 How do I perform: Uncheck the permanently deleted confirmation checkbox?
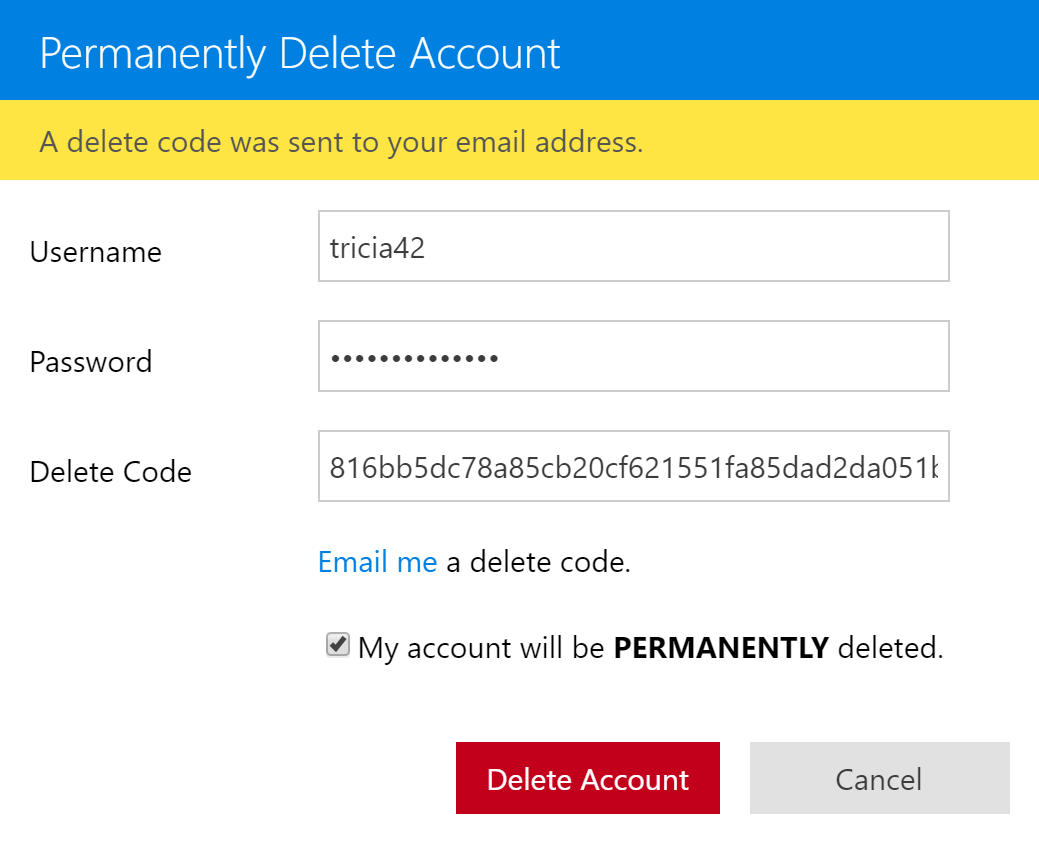[x=338, y=644]
